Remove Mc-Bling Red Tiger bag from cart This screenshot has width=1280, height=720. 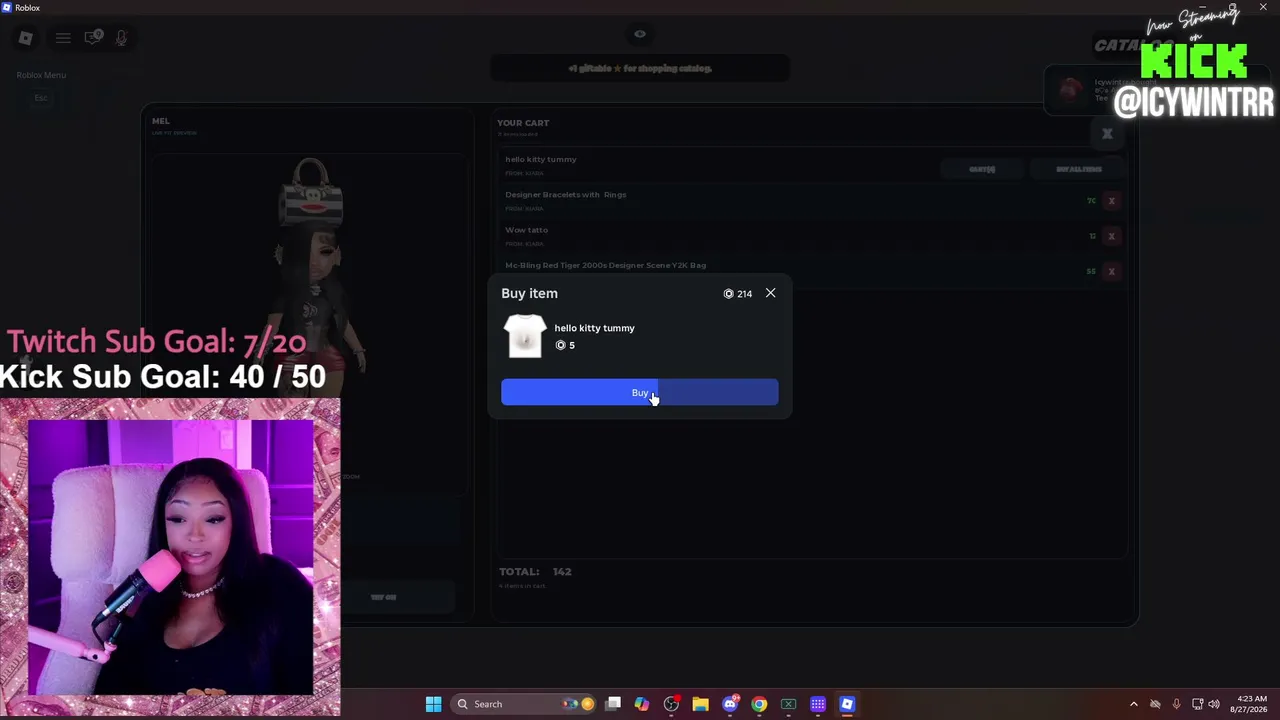click(x=1111, y=271)
